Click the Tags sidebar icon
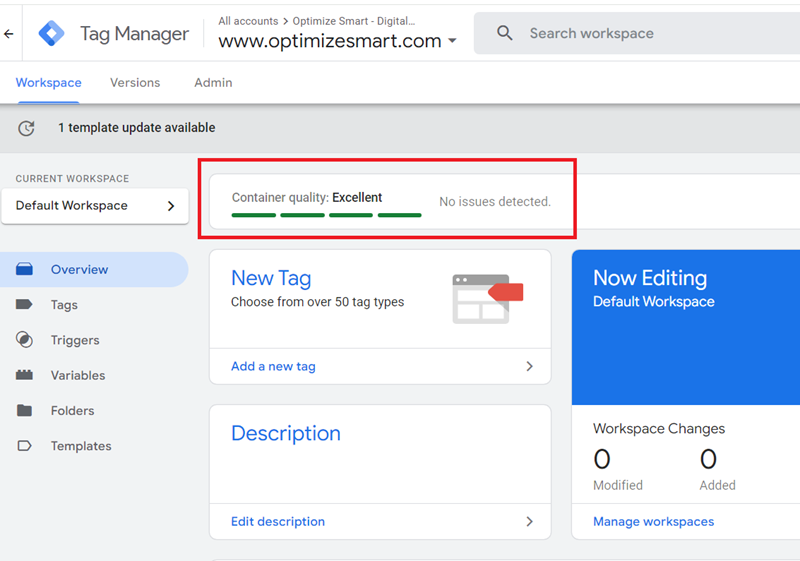This screenshot has height=561, width=800. 24,304
